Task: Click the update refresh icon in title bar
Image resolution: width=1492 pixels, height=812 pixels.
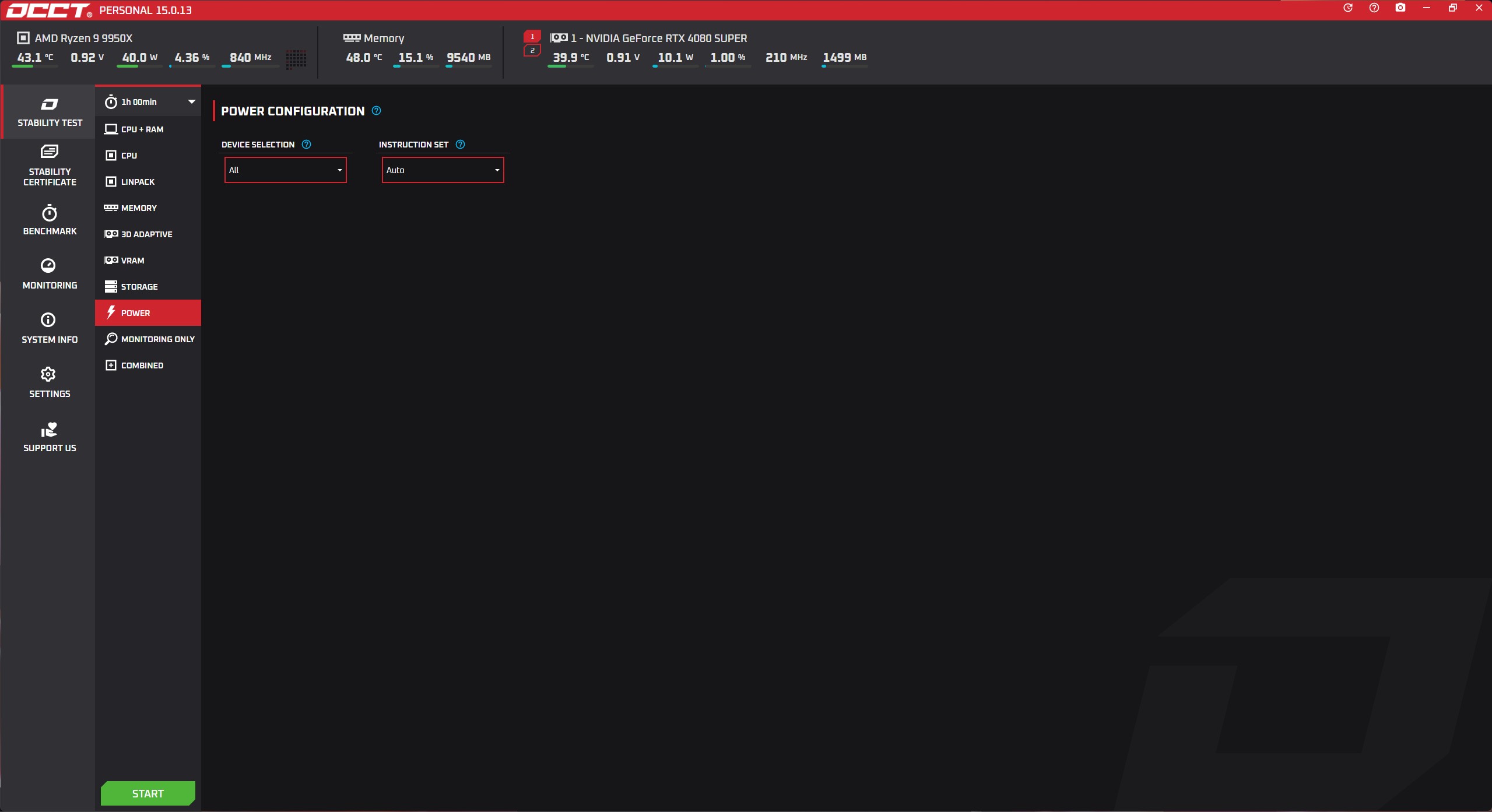Action: [x=1348, y=8]
